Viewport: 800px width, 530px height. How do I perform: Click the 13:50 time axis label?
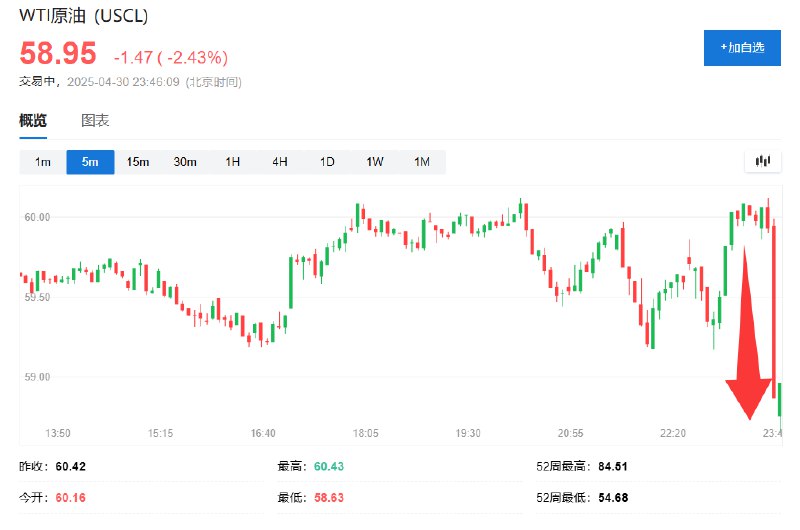pos(58,433)
